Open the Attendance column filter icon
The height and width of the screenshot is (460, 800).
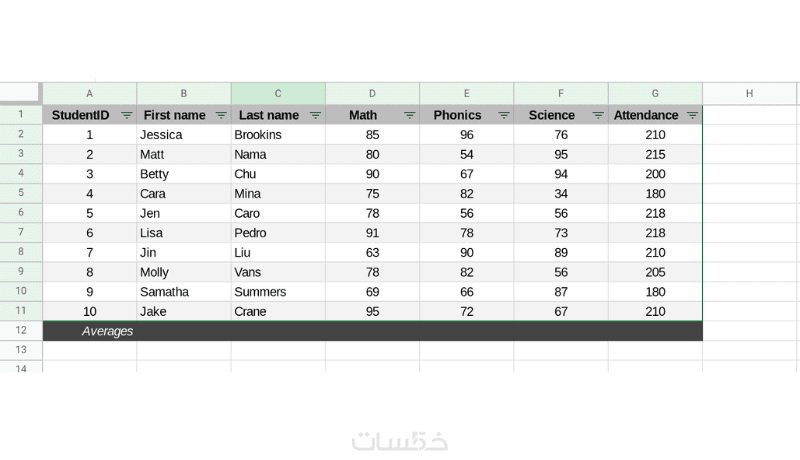pos(692,115)
